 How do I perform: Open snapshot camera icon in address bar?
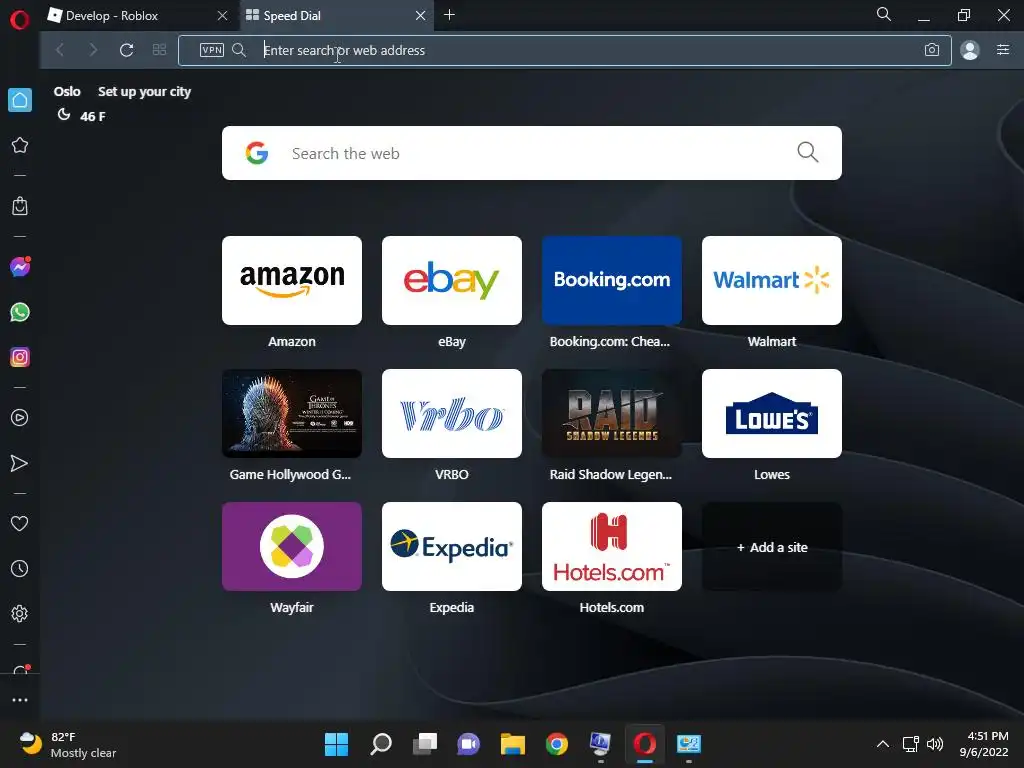[x=932, y=50]
